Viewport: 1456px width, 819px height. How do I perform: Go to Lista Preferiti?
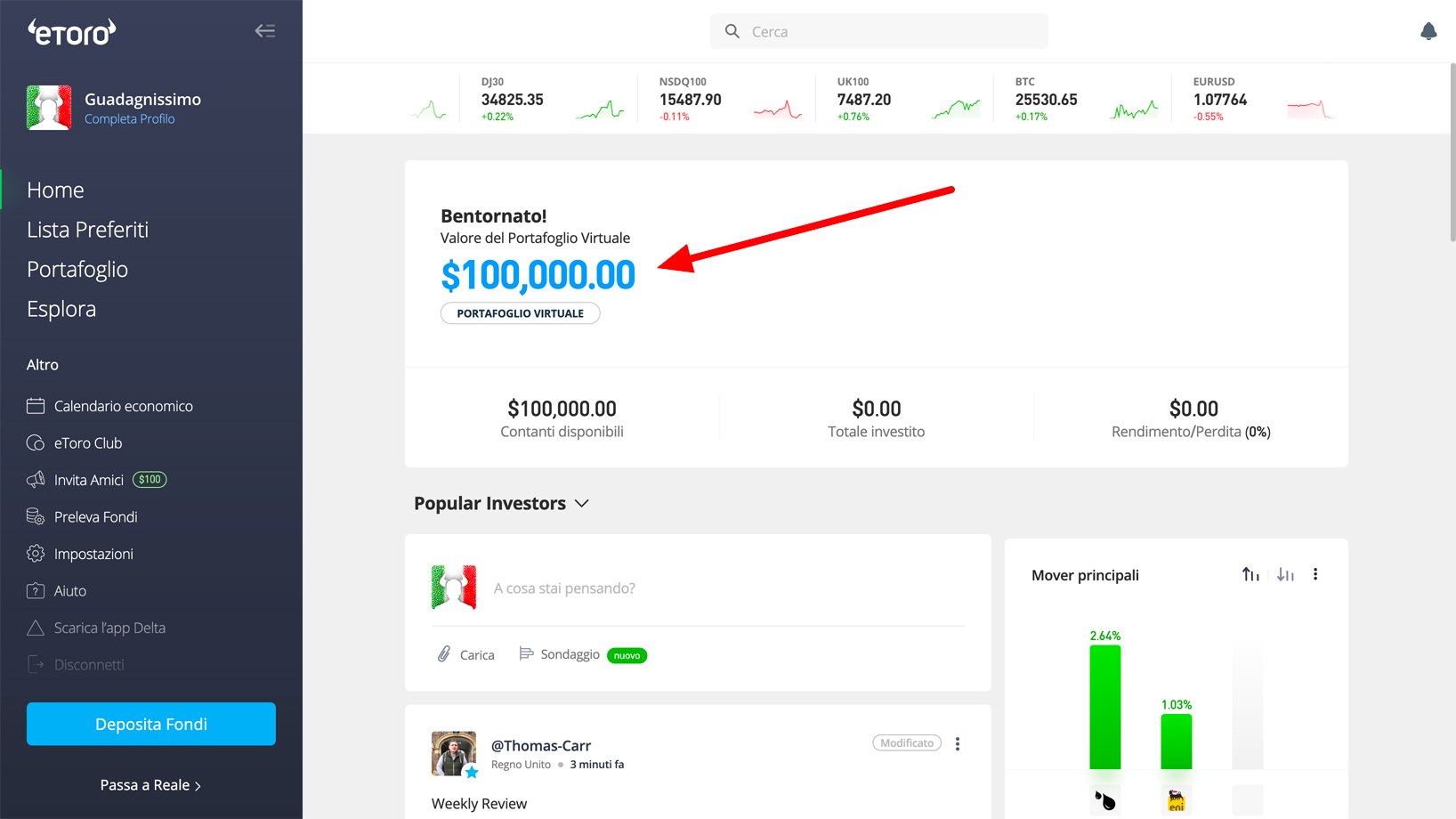[87, 230]
